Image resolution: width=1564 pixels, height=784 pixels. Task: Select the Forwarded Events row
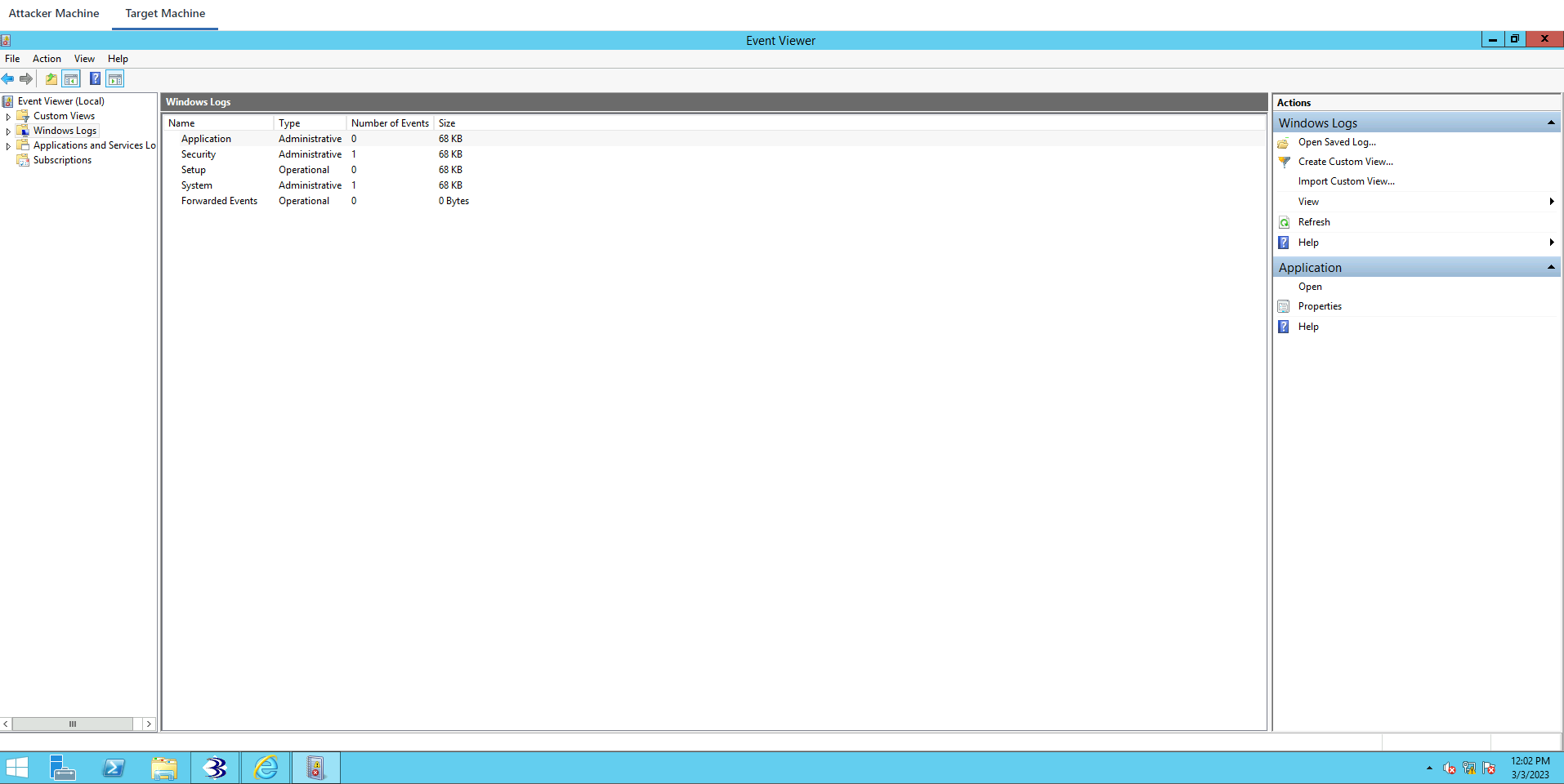click(x=713, y=201)
